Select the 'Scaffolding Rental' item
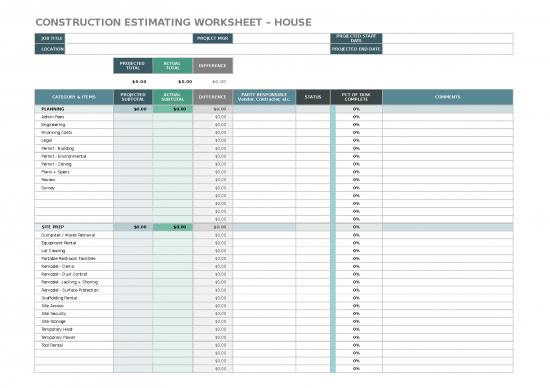 59,298
